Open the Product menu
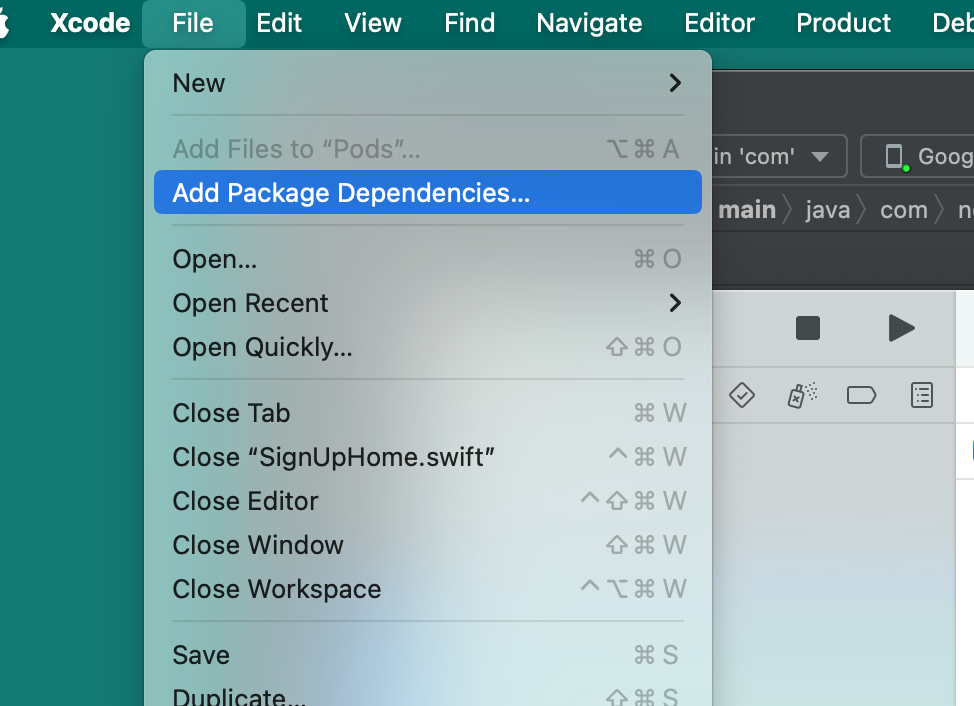Image resolution: width=974 pixels, height=706 pixels. (844, 24)
